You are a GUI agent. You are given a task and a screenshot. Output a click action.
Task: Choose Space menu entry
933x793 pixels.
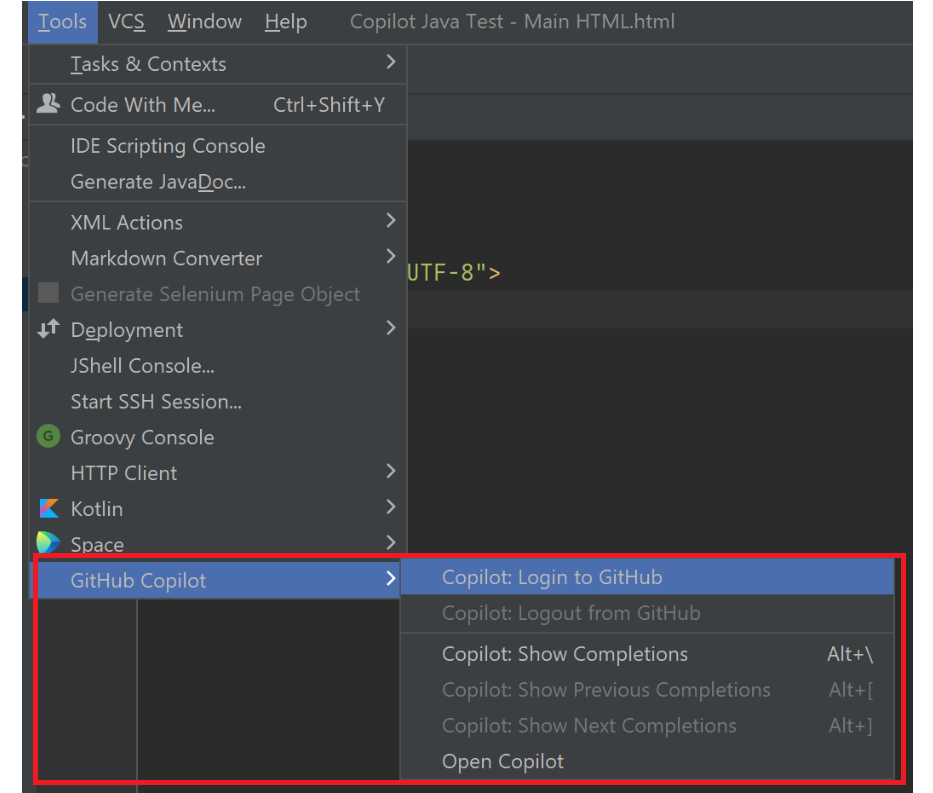click(x=218, y=544)
